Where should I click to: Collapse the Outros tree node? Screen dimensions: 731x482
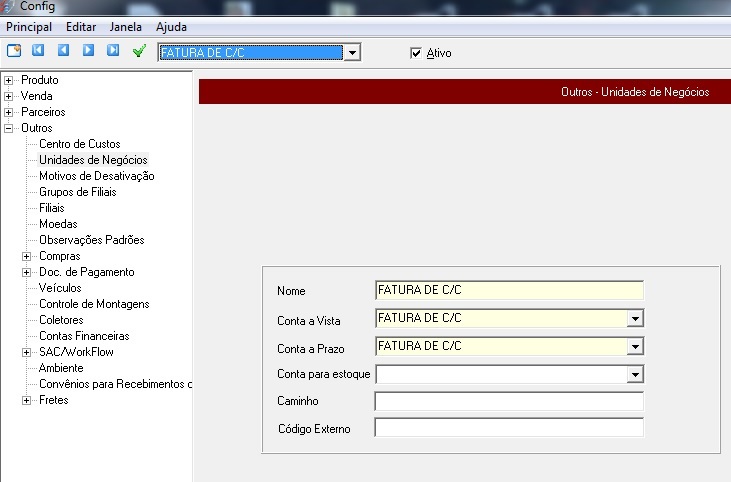9,128
